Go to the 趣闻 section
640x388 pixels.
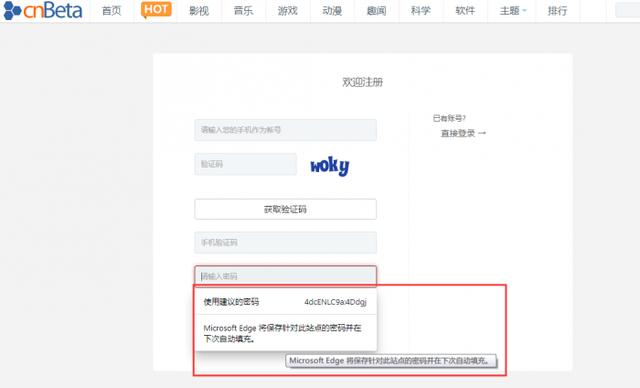tap(376, 11)
